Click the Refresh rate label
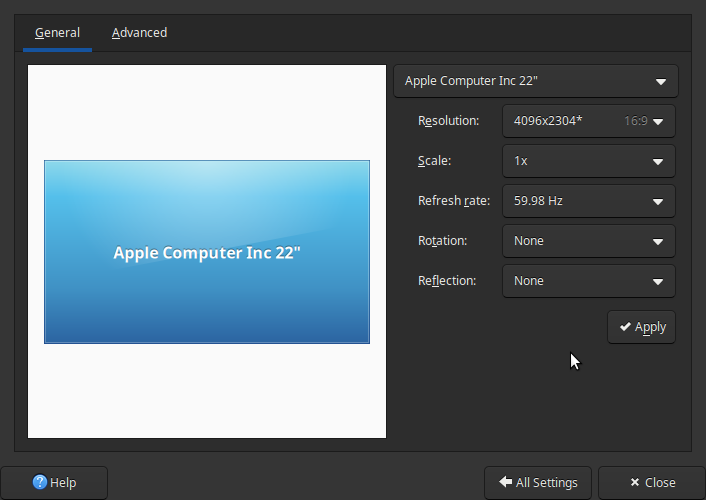The width and height of the screenshot is (706, 500). [454, 201]
